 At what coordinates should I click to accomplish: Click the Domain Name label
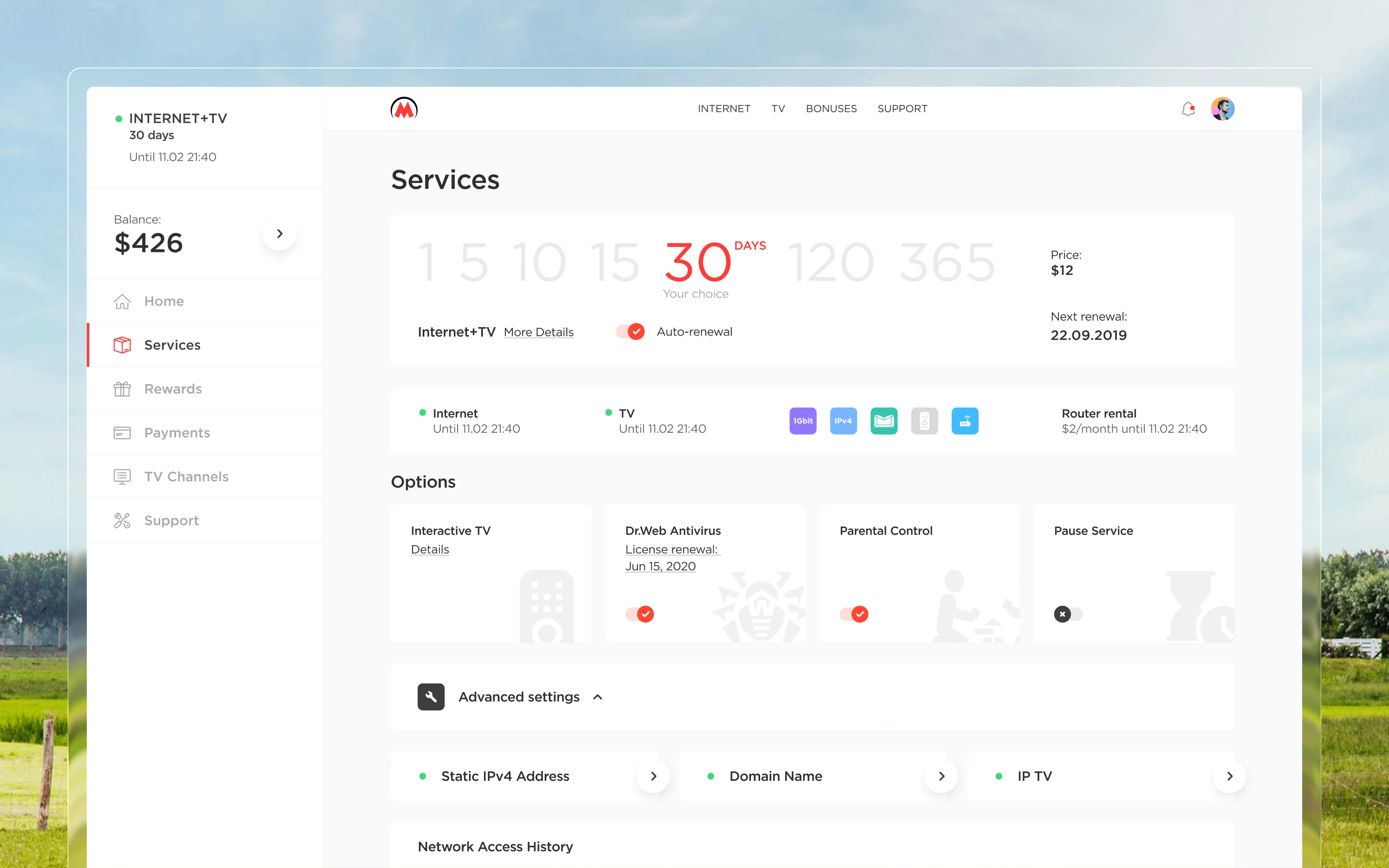(776, 776)
